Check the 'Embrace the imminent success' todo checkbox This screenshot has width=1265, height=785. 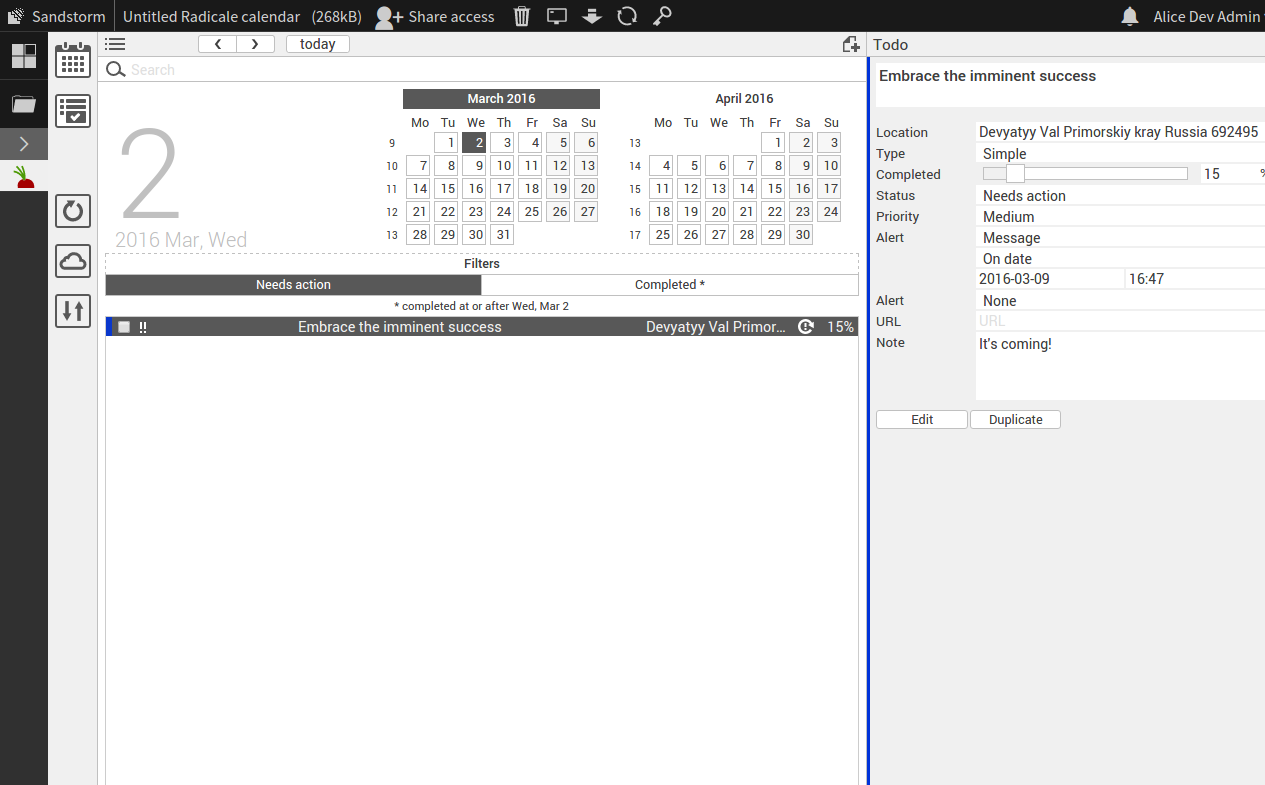pos(124,327)
